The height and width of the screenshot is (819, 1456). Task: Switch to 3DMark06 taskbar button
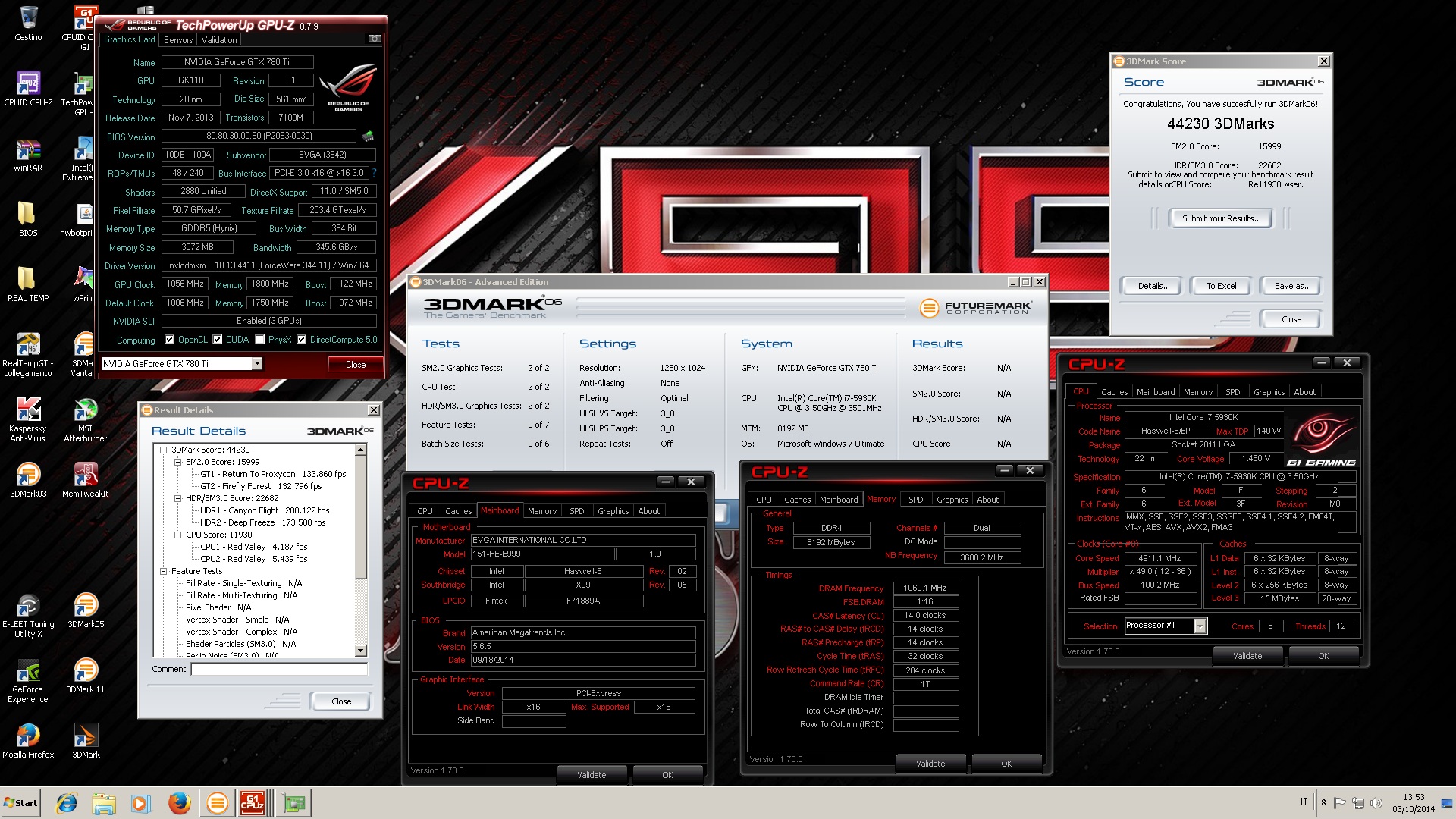[x=217, y=802]
